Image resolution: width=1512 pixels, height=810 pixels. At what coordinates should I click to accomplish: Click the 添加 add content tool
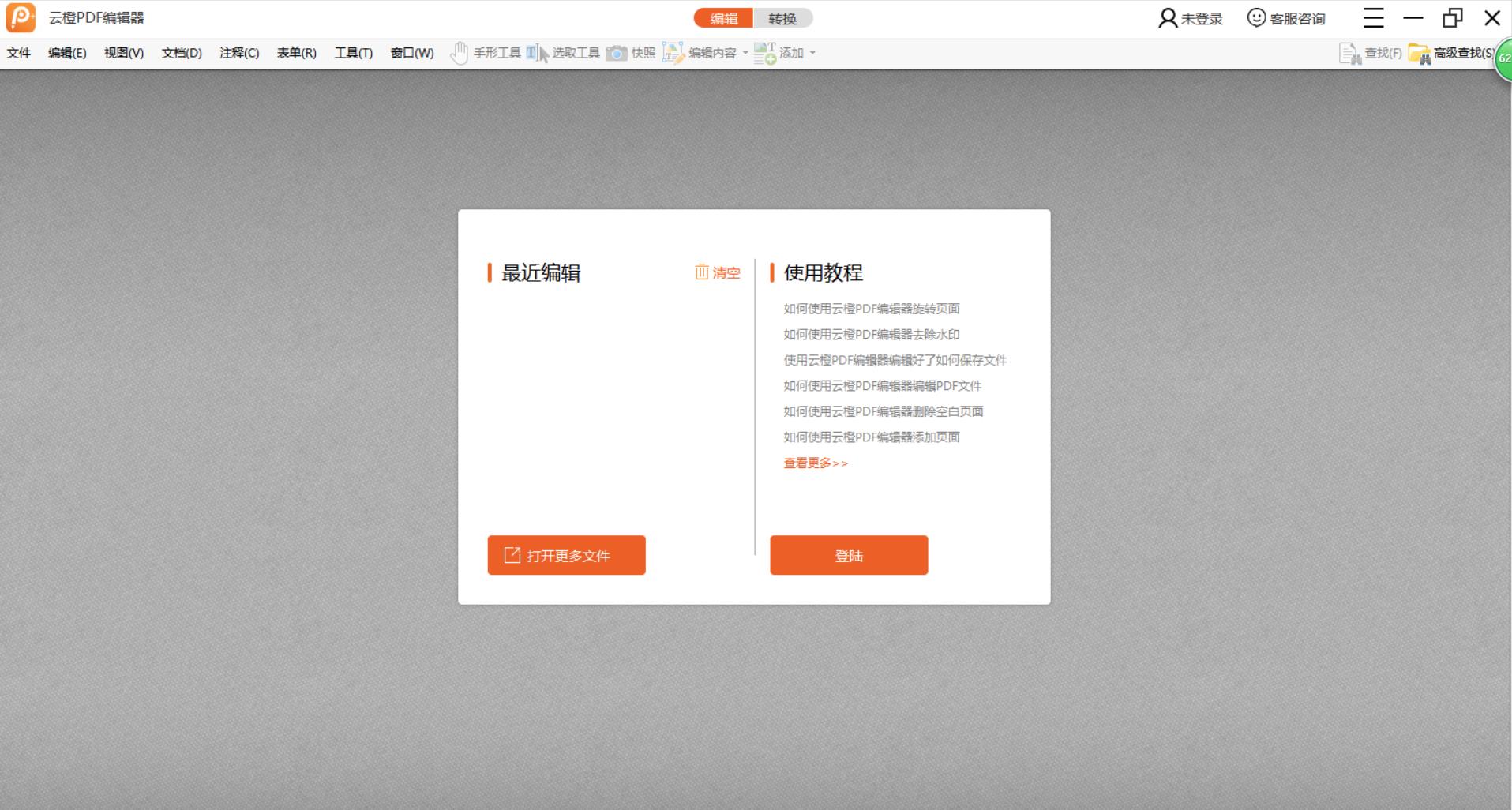tap(779, 53)
